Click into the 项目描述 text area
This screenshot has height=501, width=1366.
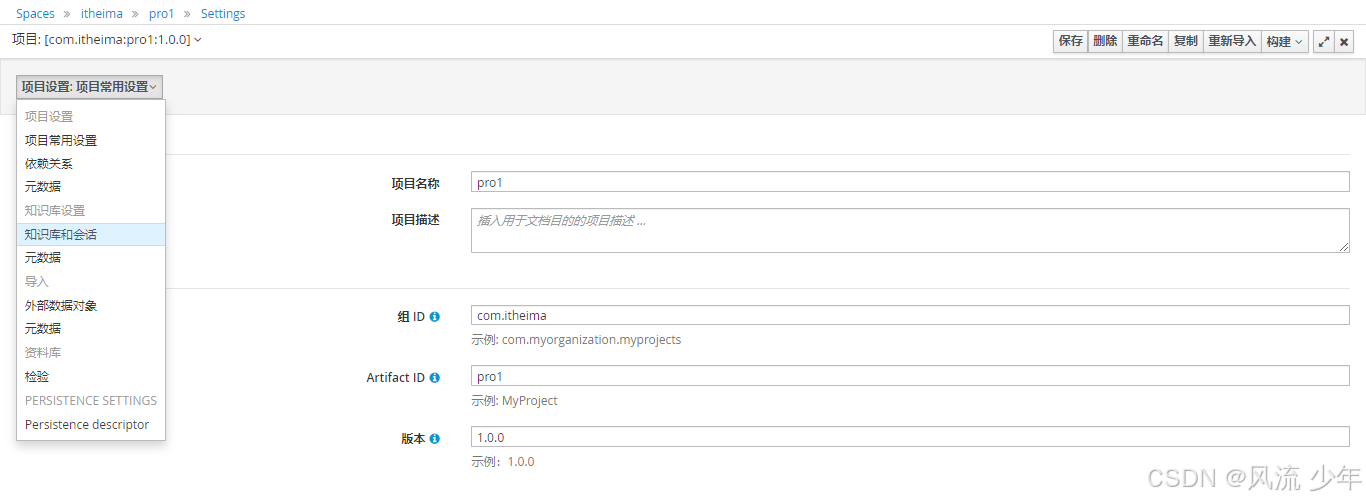point(910,230)
